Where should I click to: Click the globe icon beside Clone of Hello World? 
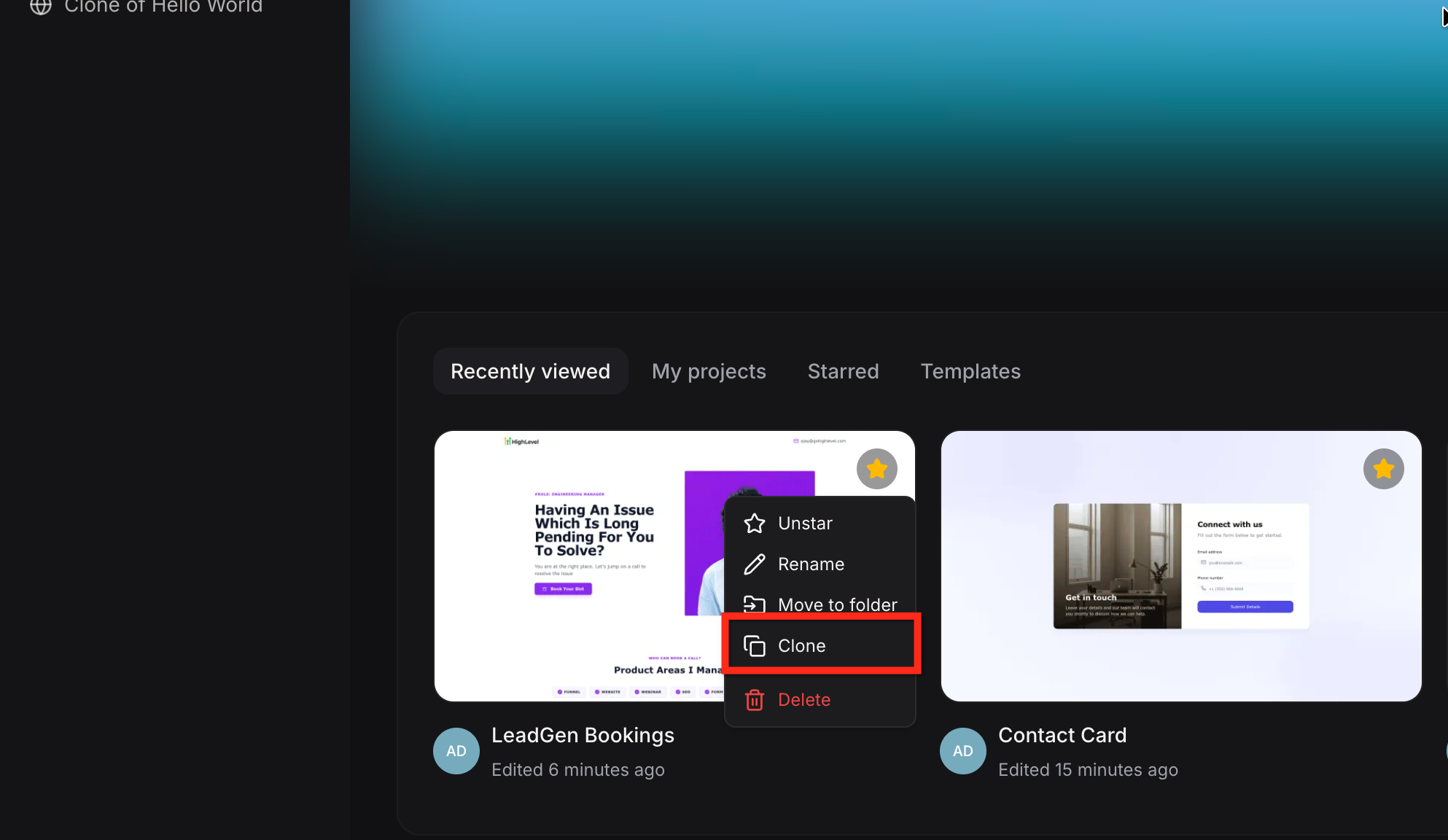[x=41, y=6]
